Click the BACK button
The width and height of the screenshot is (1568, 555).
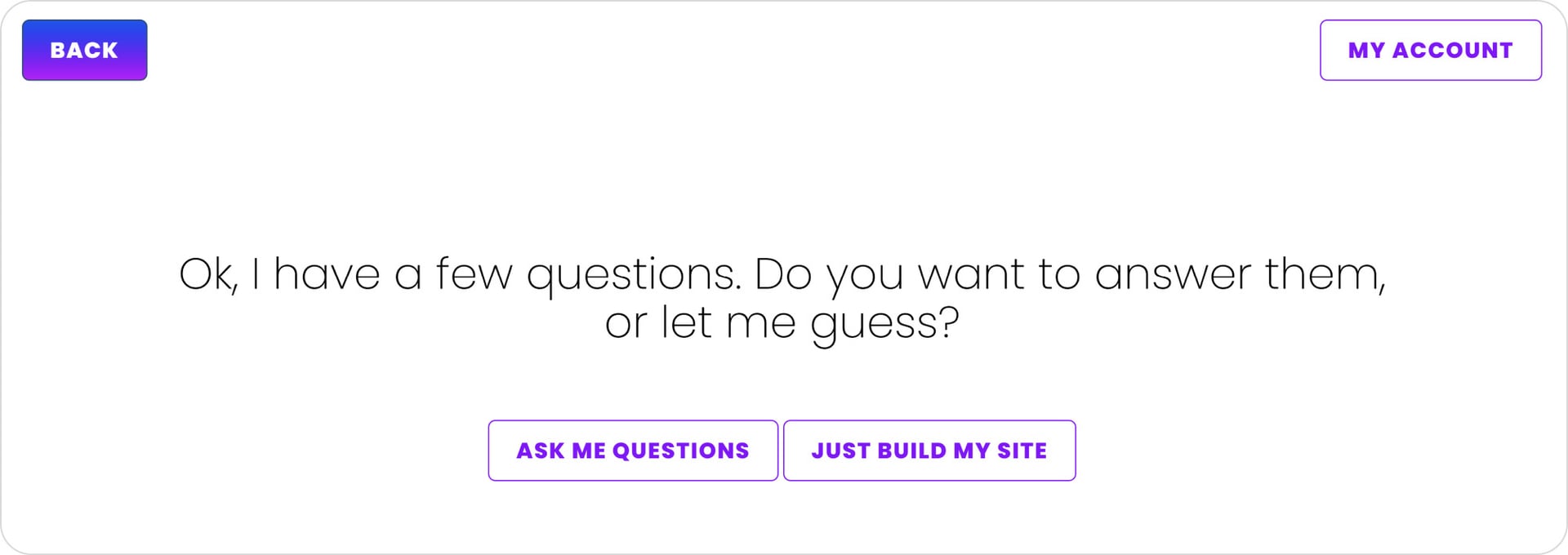[x=84, y=50]
